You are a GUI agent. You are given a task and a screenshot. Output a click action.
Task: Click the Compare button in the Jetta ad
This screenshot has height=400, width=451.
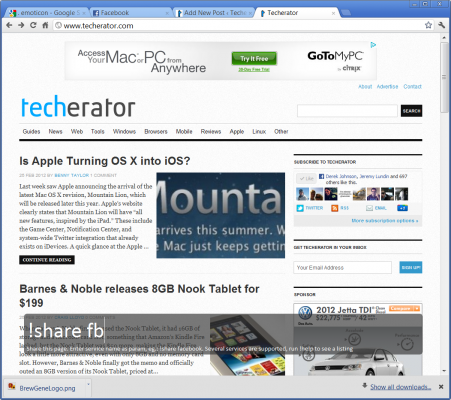click(405, 308)
